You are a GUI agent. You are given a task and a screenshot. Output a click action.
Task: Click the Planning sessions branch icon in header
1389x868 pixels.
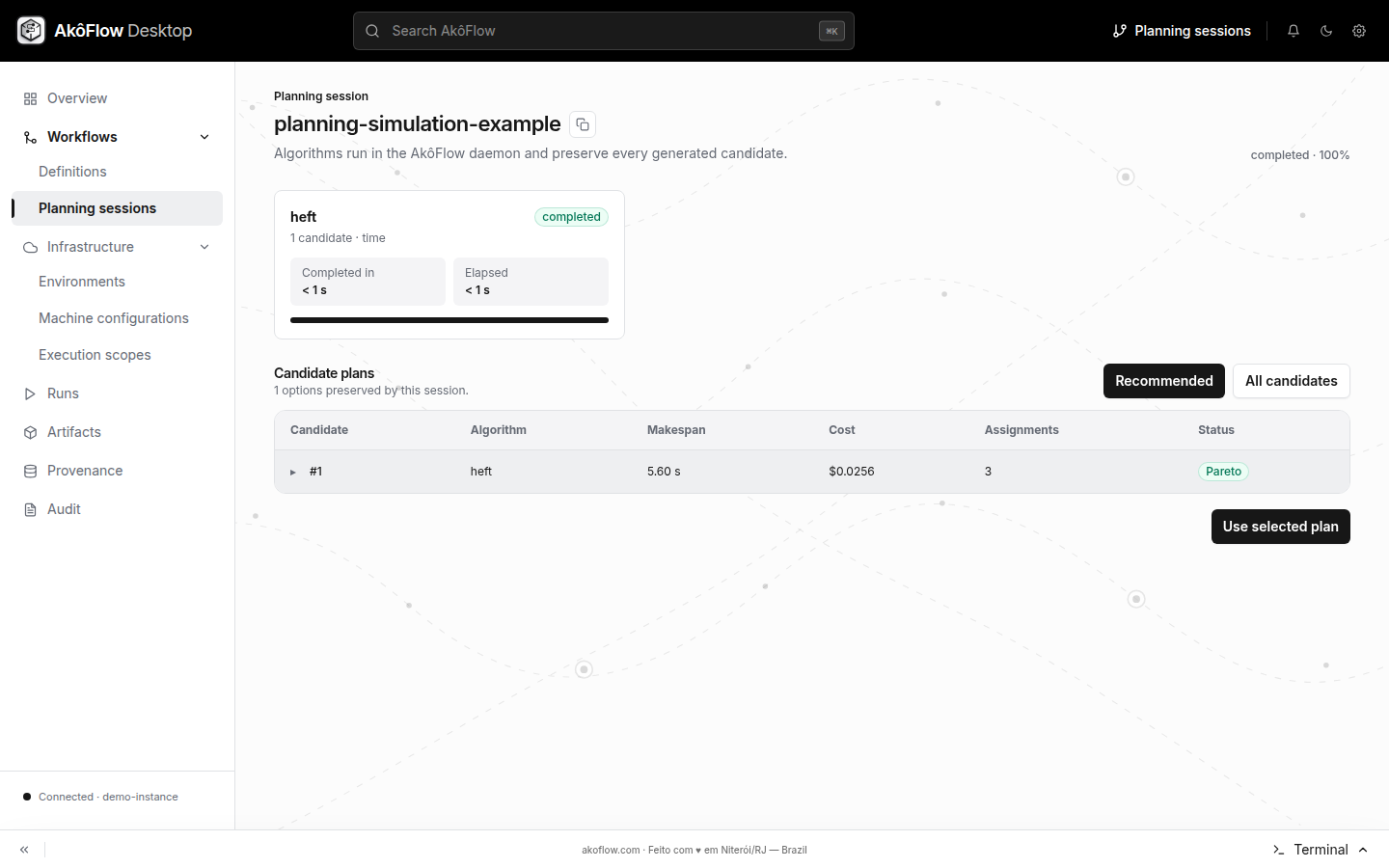pyautogui.click(x=1120, y=31)
